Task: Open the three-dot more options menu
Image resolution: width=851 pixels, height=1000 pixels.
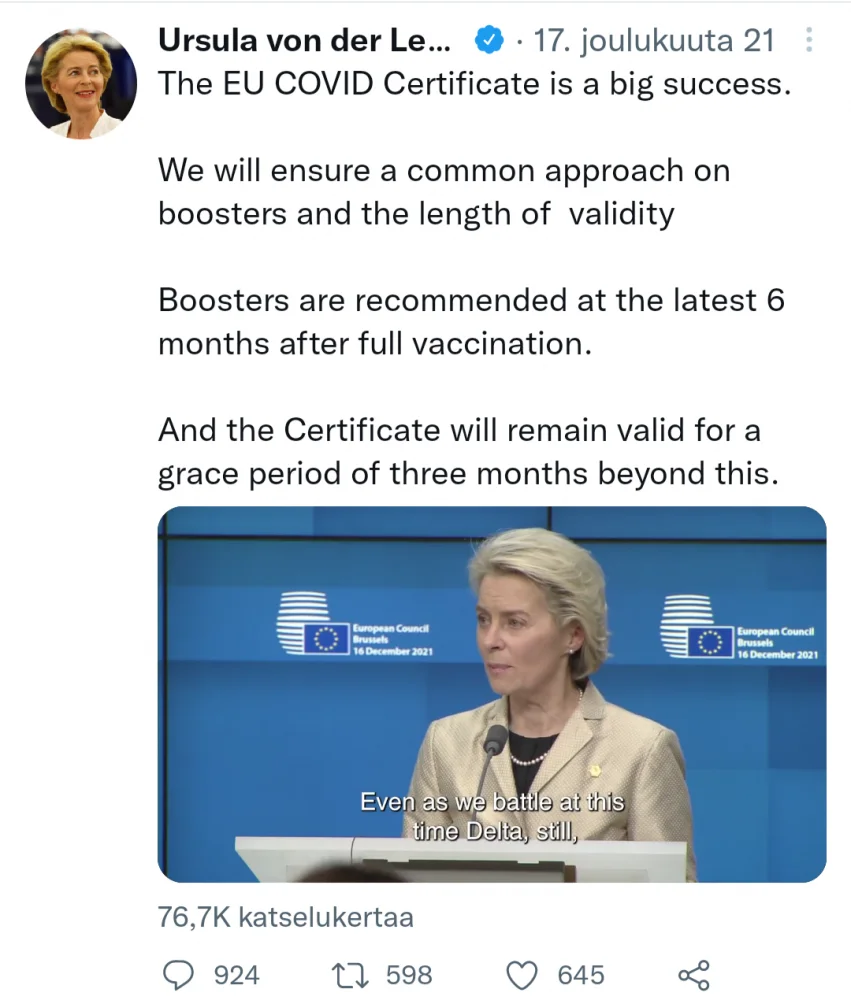Action: pyautogui.click(x=808, y=41)
